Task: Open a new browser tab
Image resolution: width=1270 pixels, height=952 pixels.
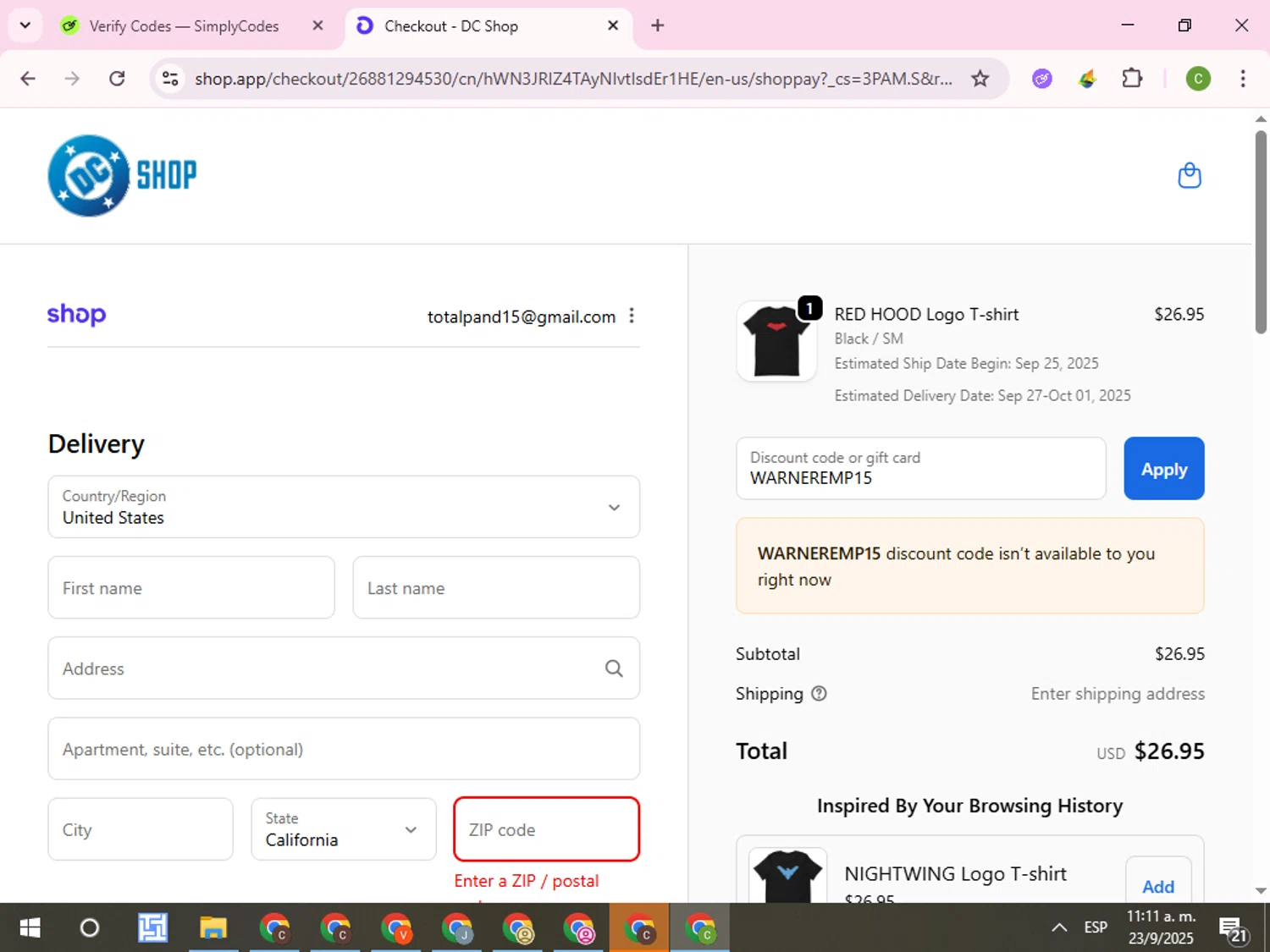Action: point(657,25)
